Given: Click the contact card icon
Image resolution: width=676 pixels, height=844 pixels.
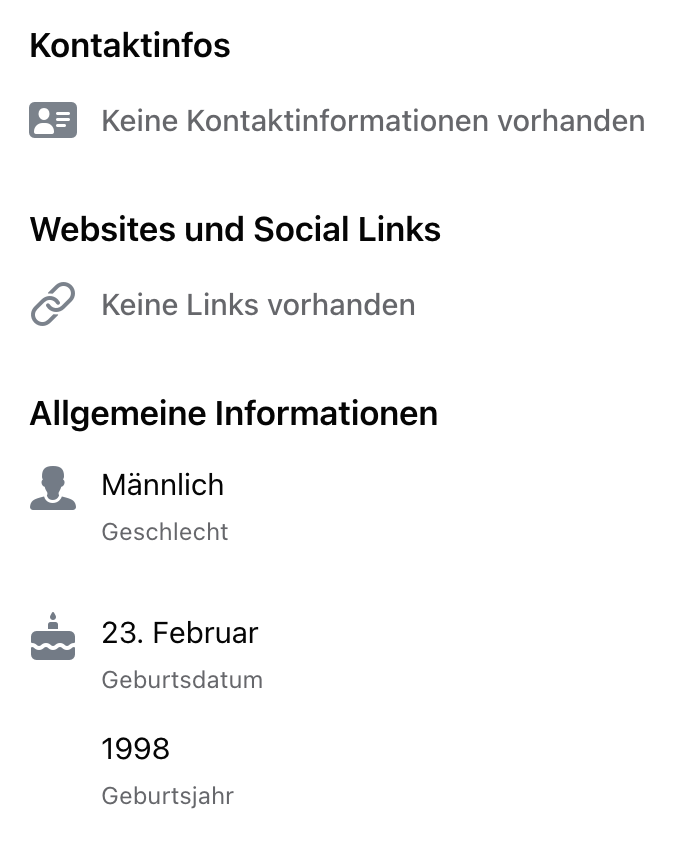Looking at the screenshot, I should (53, 120).
